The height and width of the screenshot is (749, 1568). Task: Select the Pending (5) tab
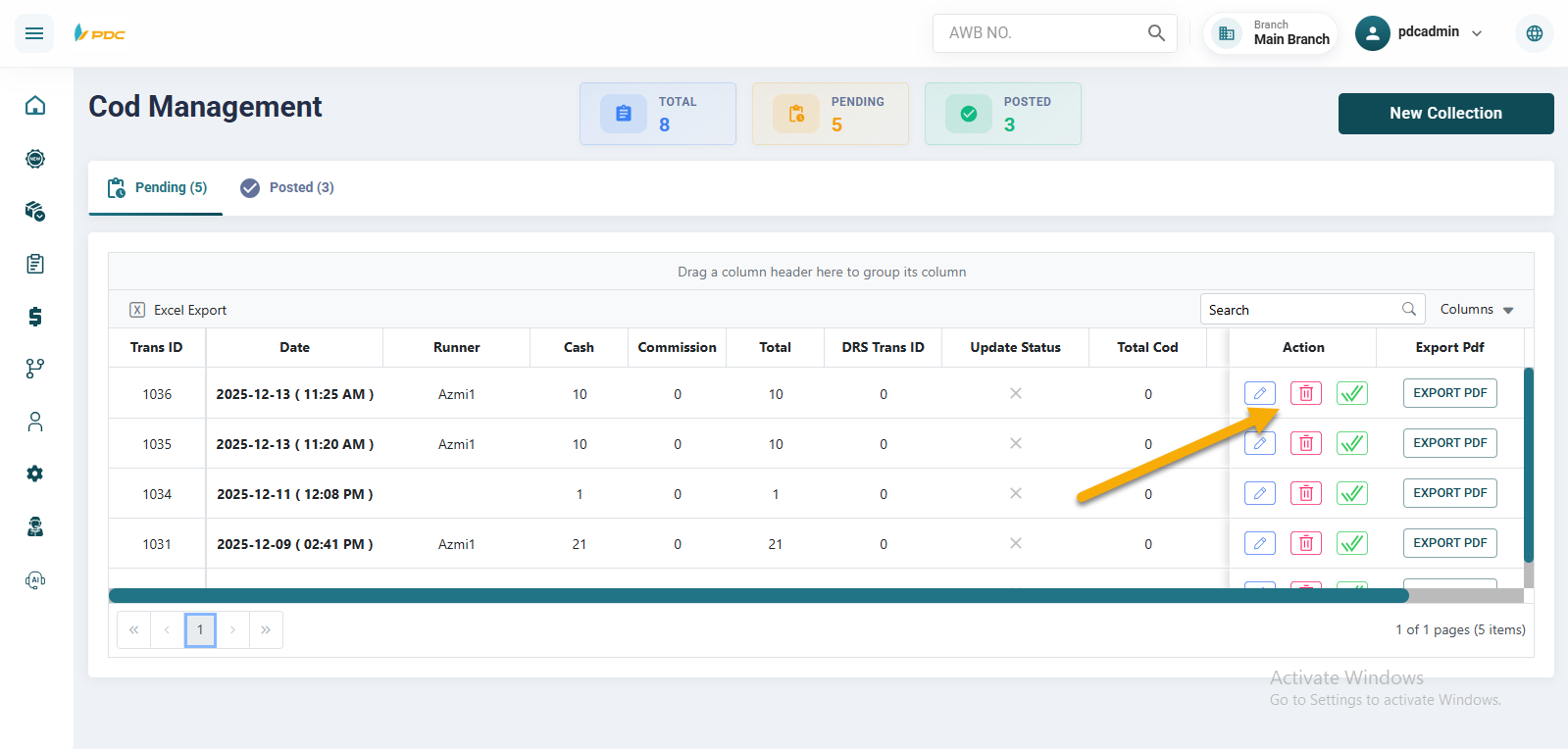click(x=157, y=187)
